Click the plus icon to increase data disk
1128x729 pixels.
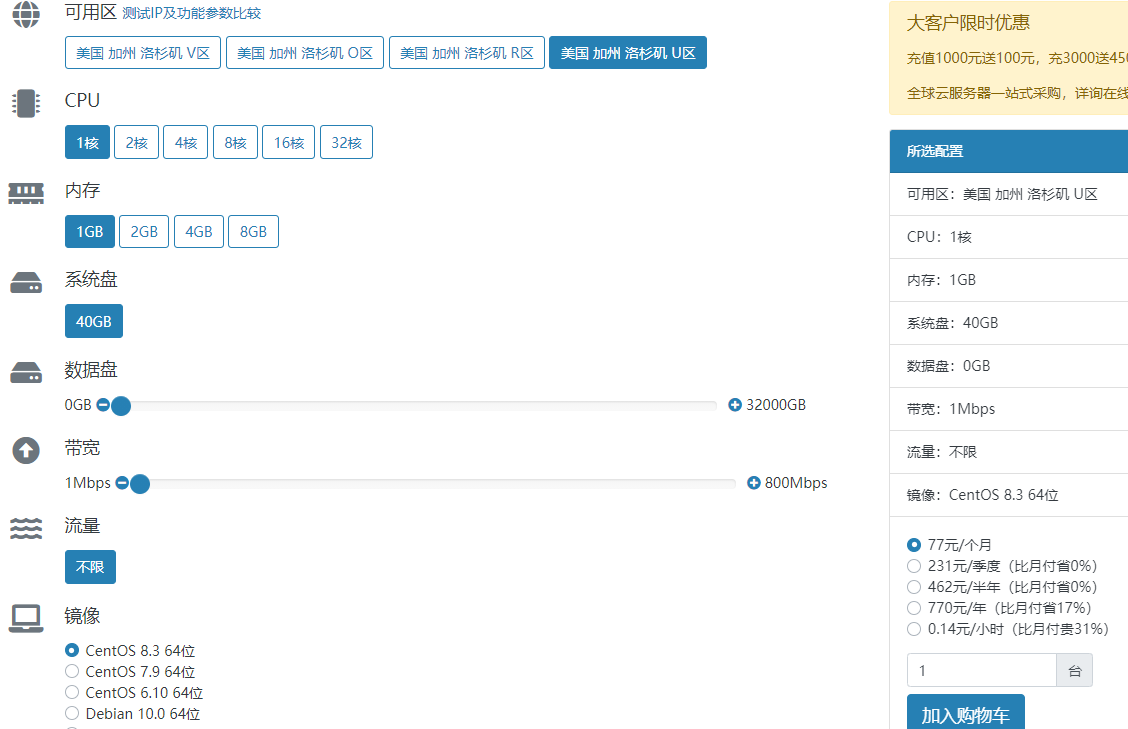pyautogui.click(x=735, y=405)
